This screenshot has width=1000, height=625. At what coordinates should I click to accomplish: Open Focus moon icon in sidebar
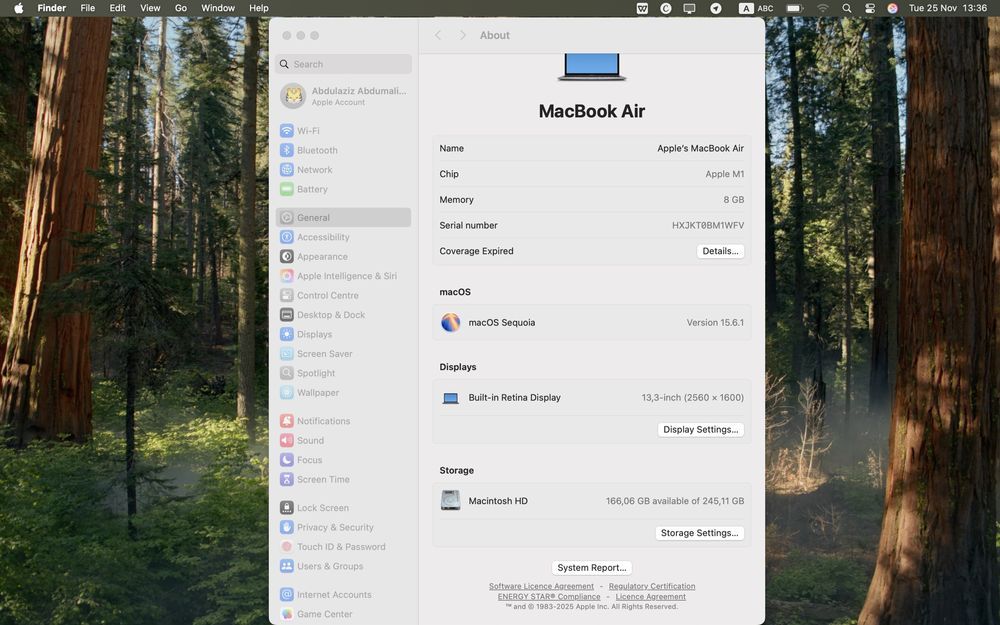coord(287,460)
